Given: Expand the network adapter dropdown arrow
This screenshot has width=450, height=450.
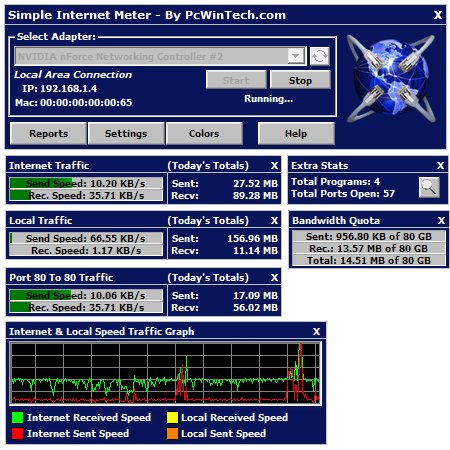Looking at the screenshot, I should point(296,56).
